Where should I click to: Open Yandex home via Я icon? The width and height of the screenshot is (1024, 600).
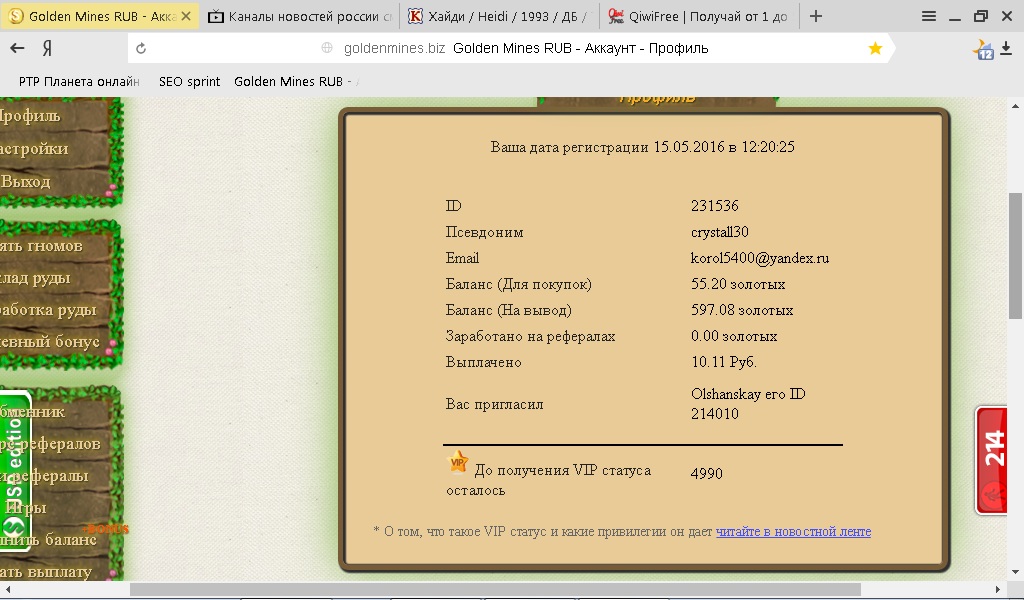coord(47,48)
